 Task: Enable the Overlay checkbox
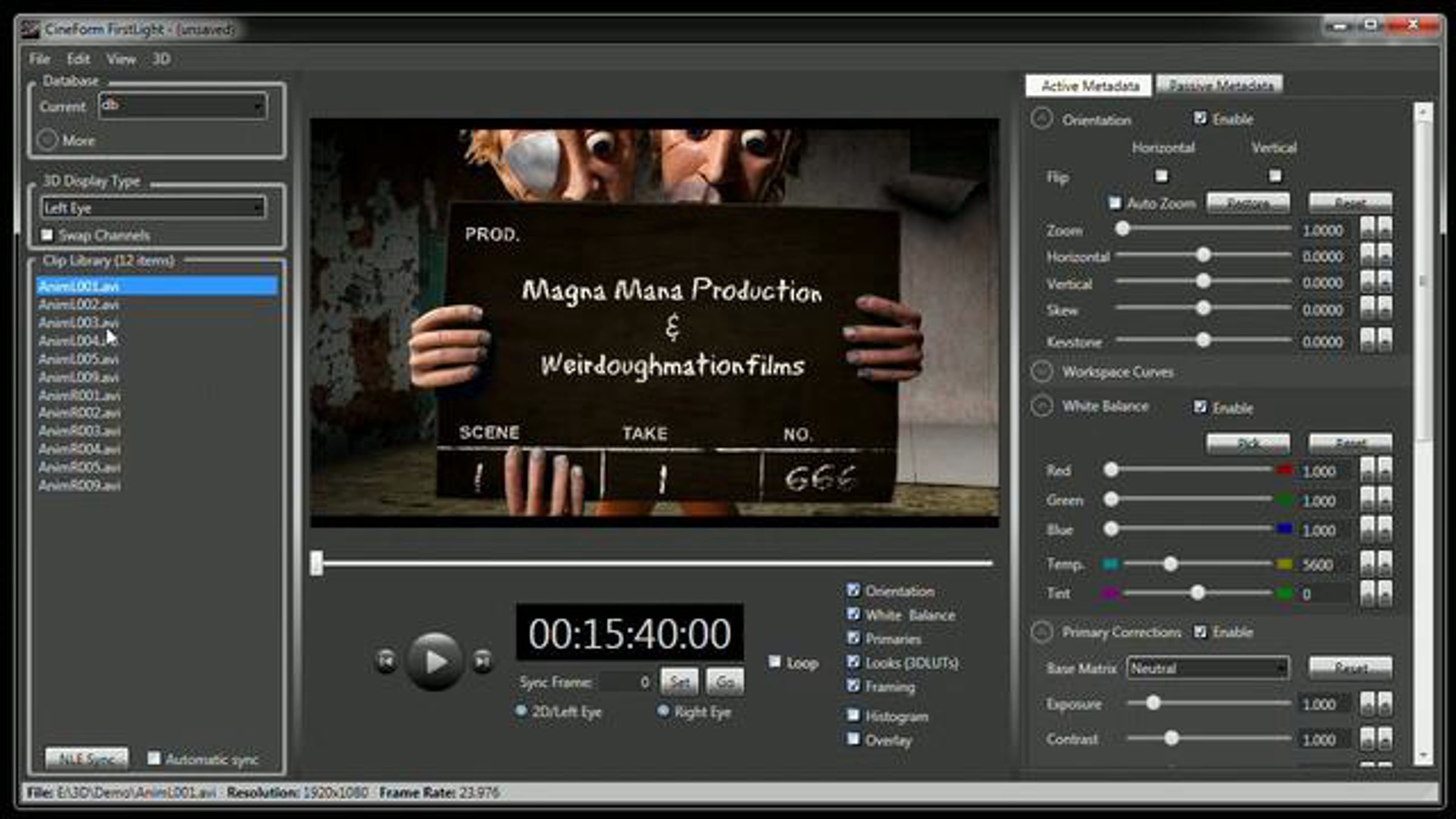coord(853,739)
